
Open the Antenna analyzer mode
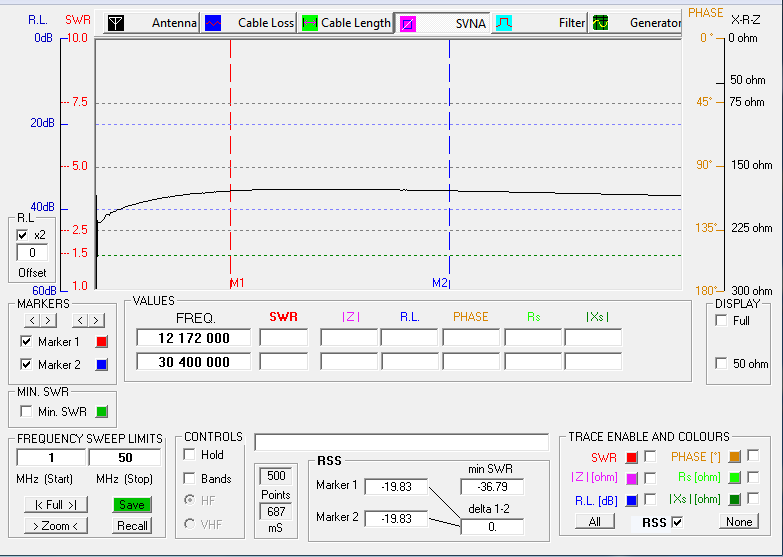[x=152, y=23]
